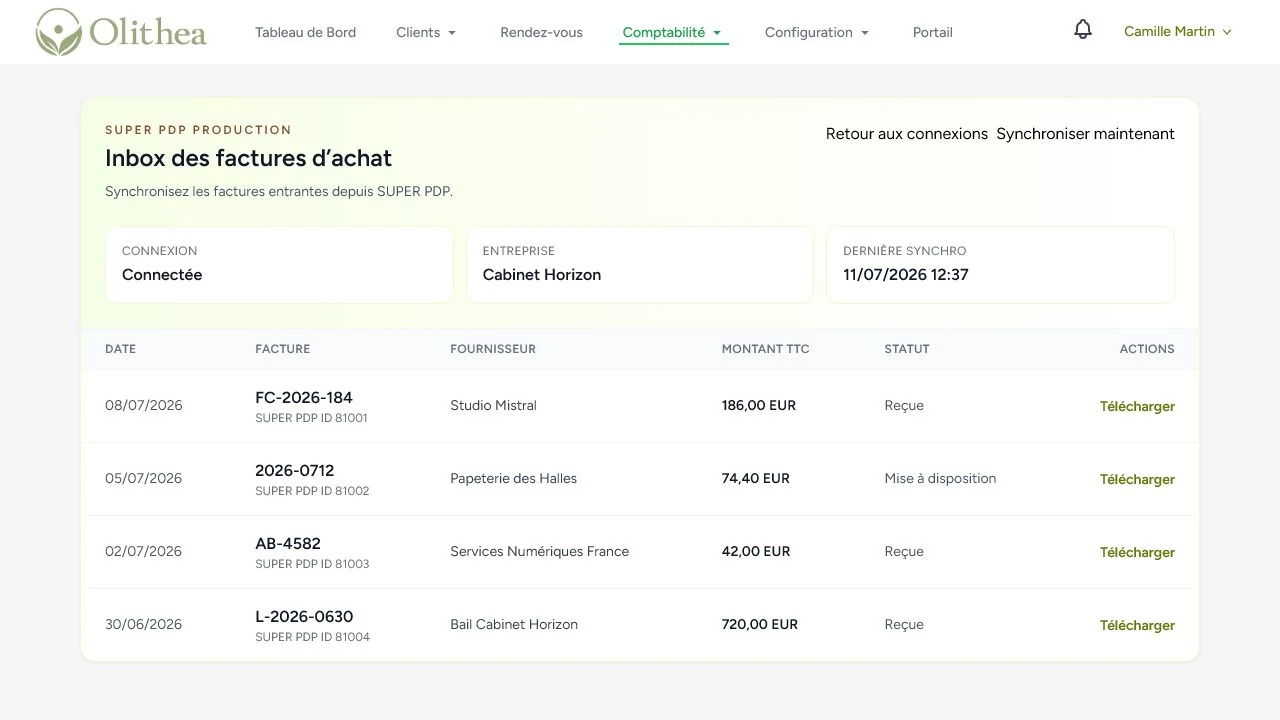Download invoice L-2026-0630 via Télécharger
Screen dimensions: 1280x720
[x=1137, y=625]
